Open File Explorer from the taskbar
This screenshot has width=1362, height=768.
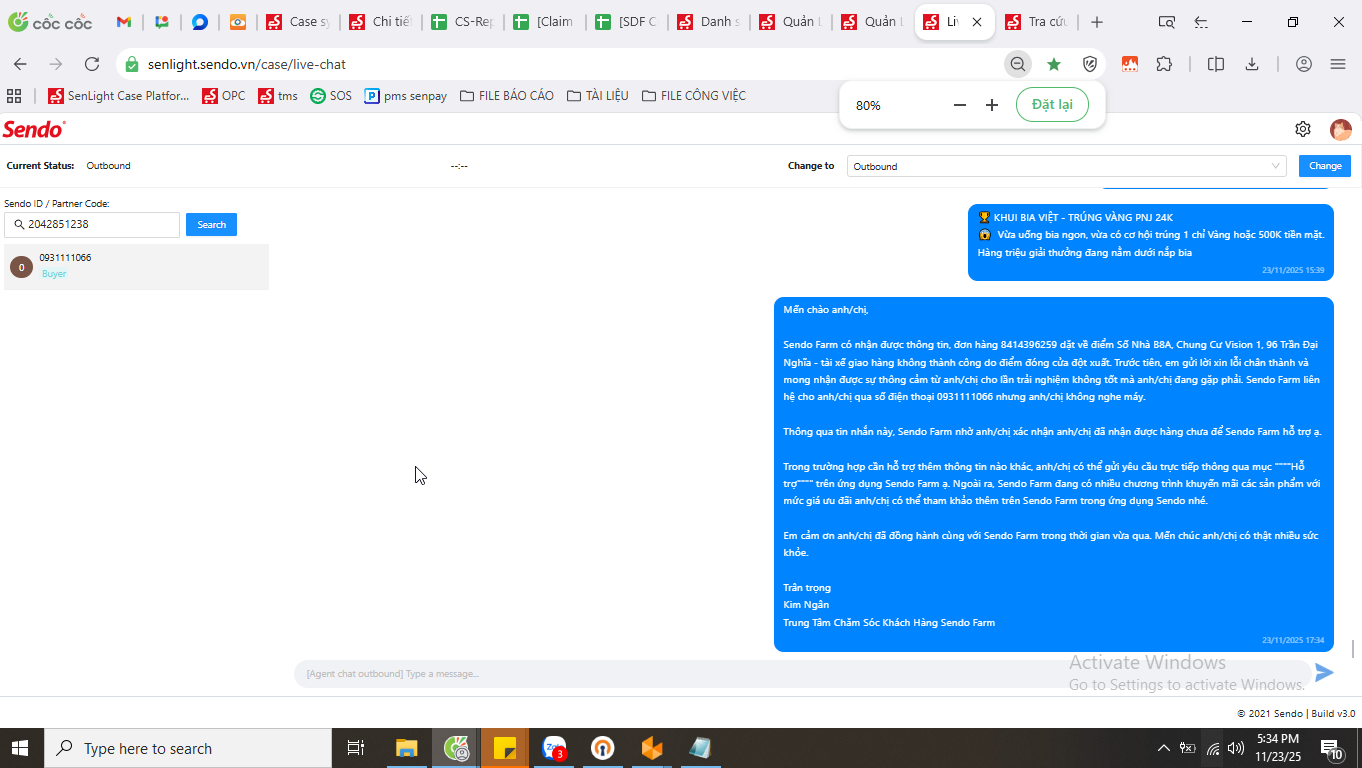[406, 748]
